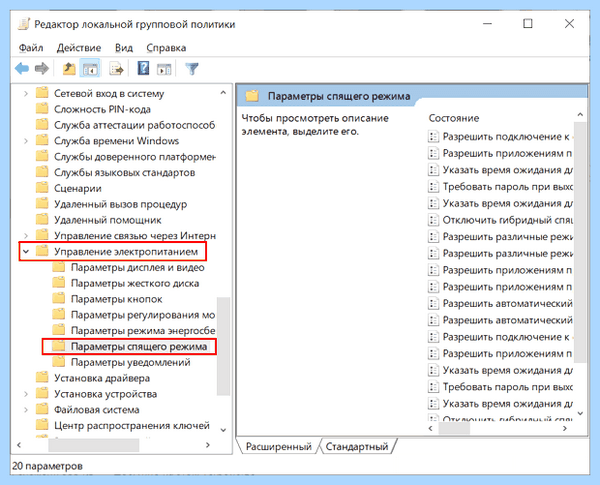Viewport: 600px width, 485px height.
Task: Click folder icon next to Параметры кнопок
Action: [59, 298]
